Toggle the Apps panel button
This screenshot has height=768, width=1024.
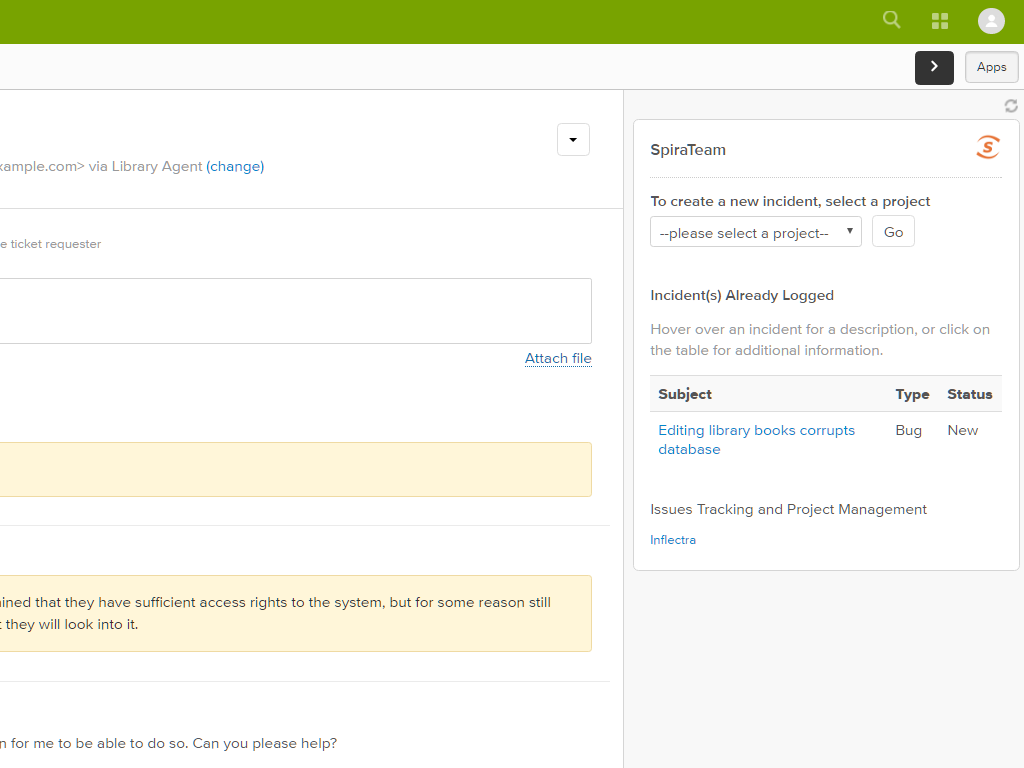[x=991, y=67]
